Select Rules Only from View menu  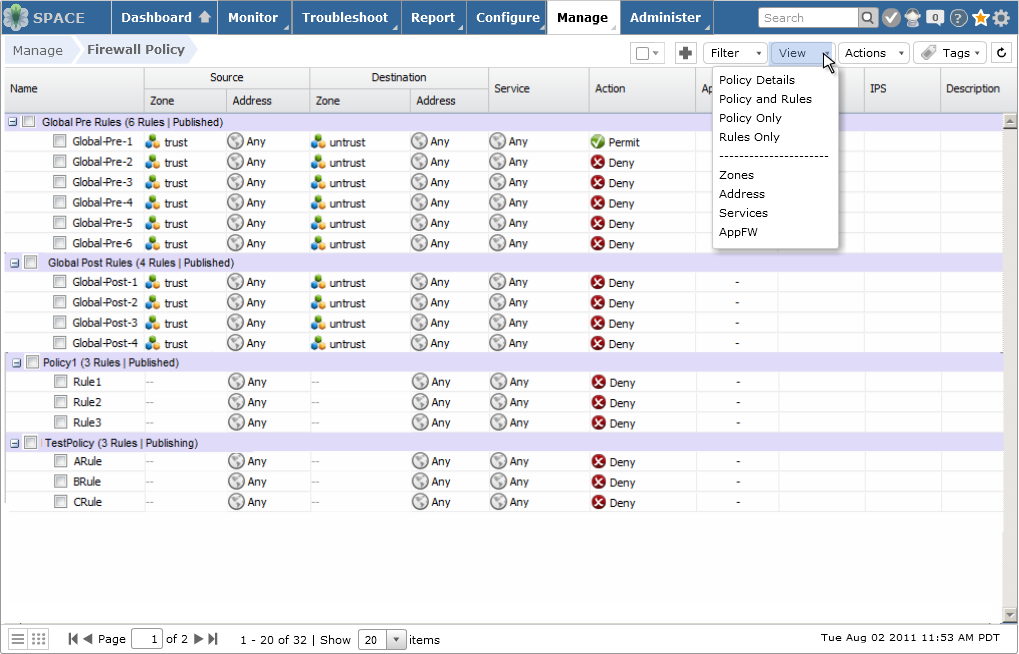pyautogui.click(x=749, y=137)
